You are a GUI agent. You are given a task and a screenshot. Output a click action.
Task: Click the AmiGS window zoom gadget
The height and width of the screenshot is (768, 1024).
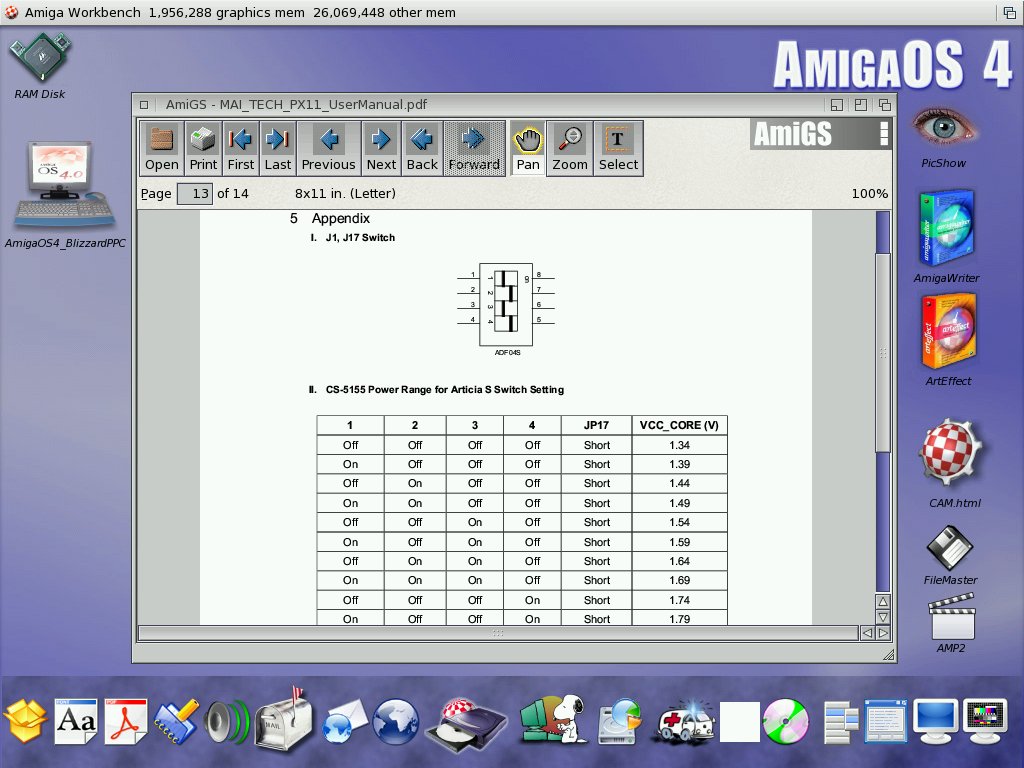click(861, 104)
